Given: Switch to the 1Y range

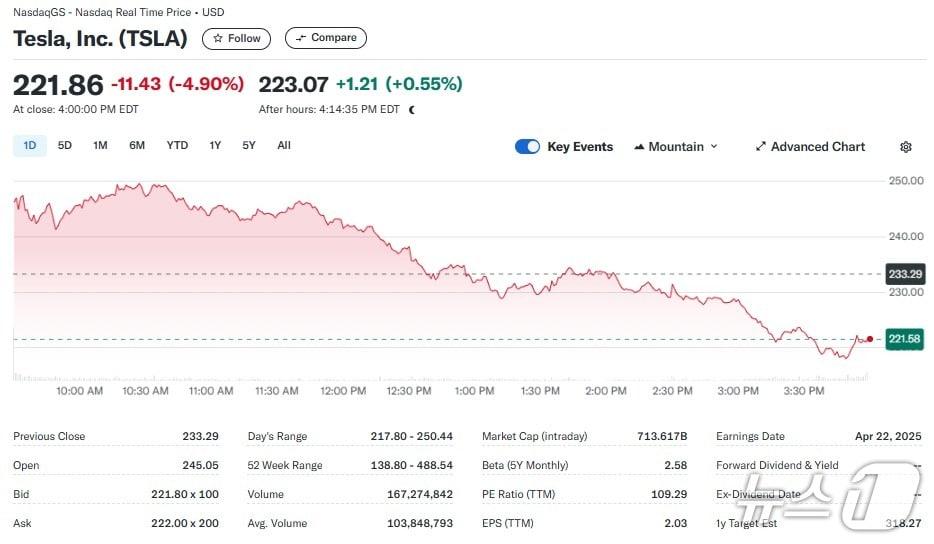Looking at the screenshot, I should (x=215, y=146).
